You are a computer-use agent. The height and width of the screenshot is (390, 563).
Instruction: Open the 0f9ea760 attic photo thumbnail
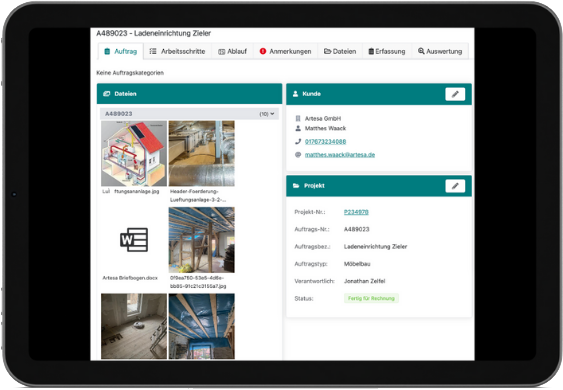(201, 240)
